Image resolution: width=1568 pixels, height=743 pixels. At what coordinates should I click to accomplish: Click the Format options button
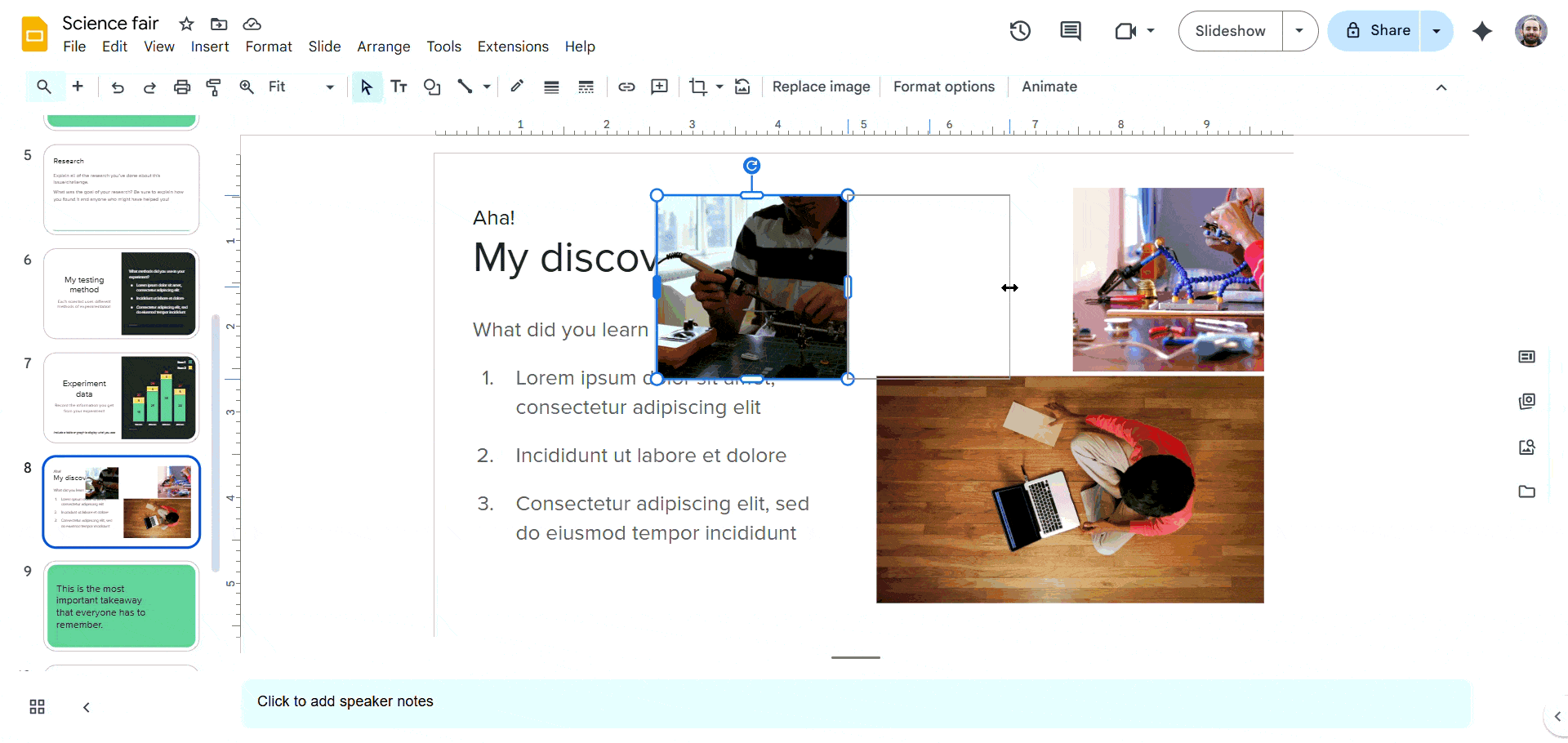(x=943, y=87)
